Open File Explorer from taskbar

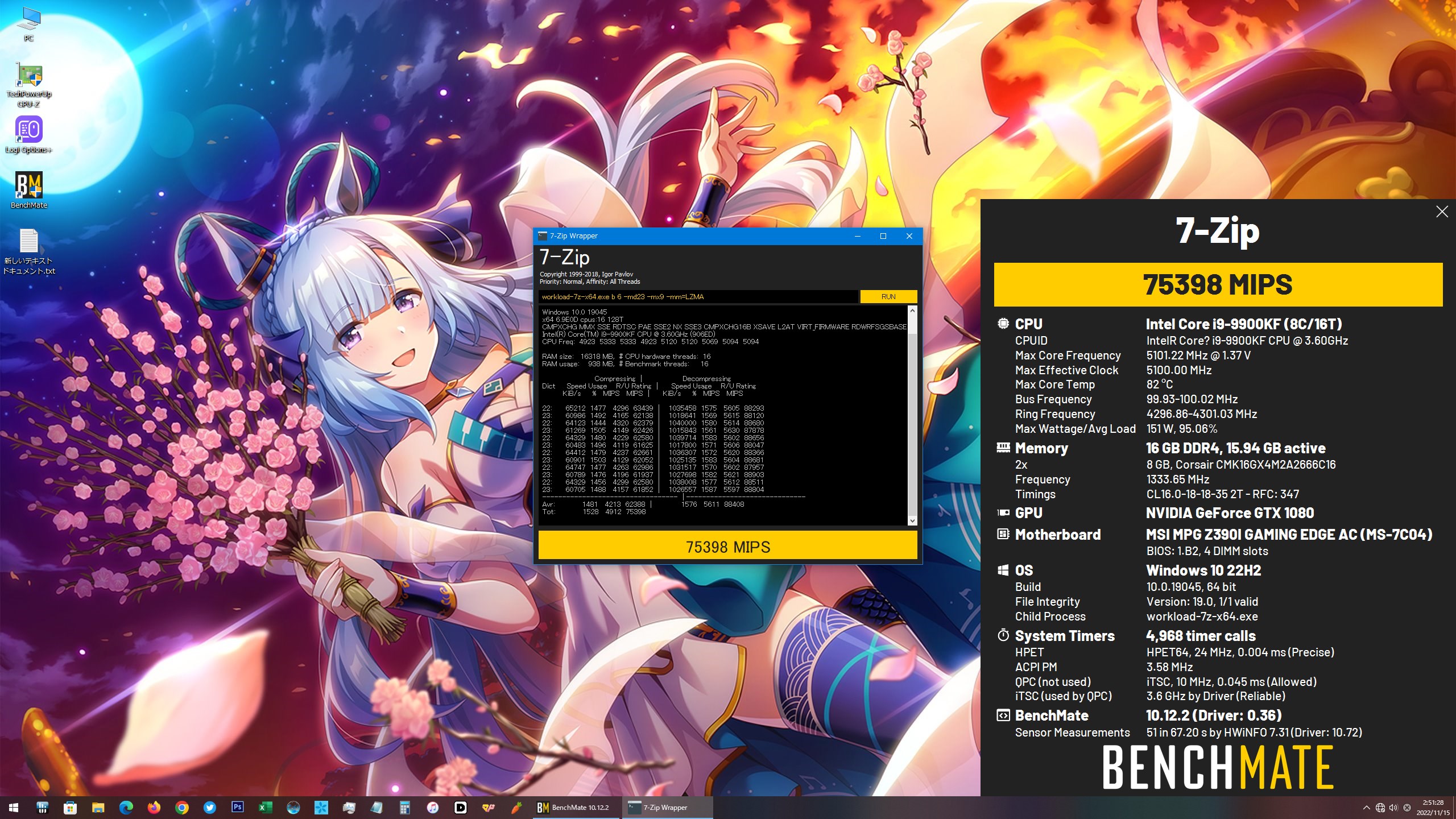click(x=98, y=808)
